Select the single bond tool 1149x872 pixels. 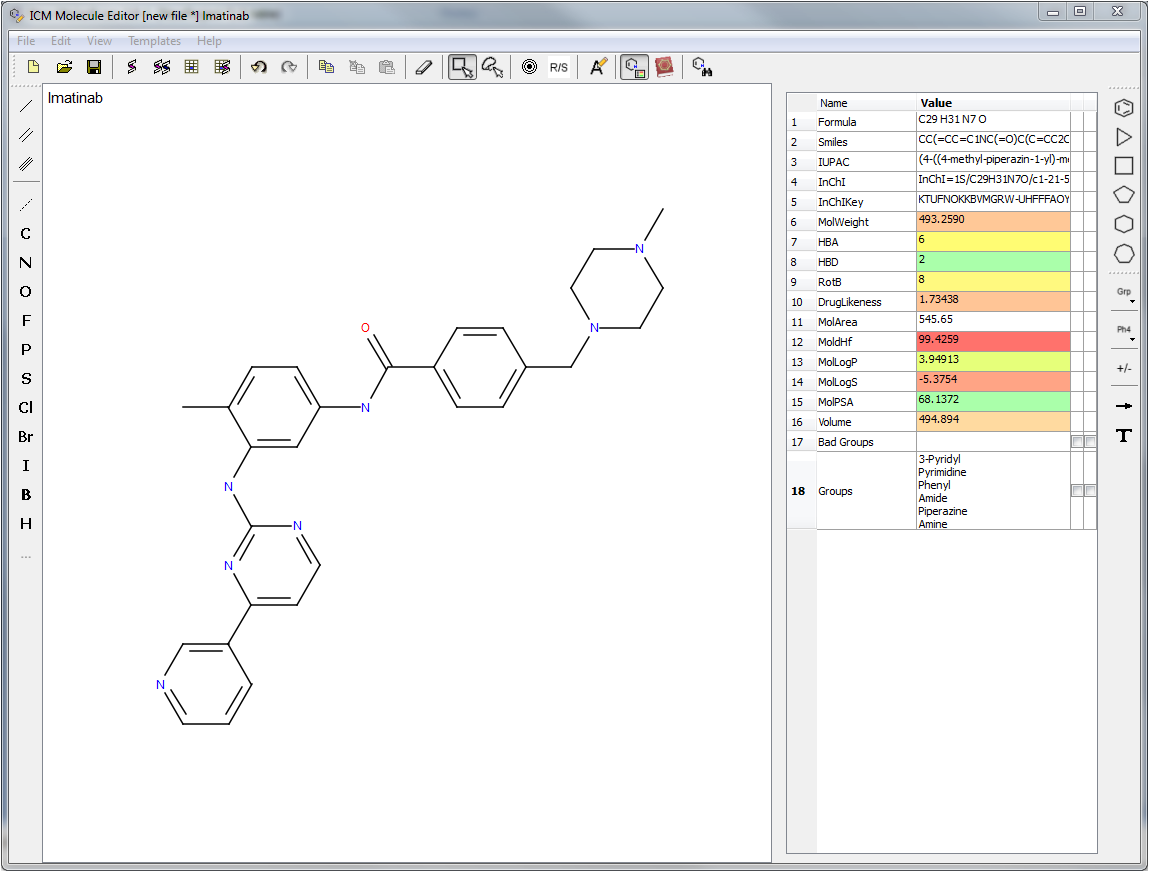coord(26,106)
